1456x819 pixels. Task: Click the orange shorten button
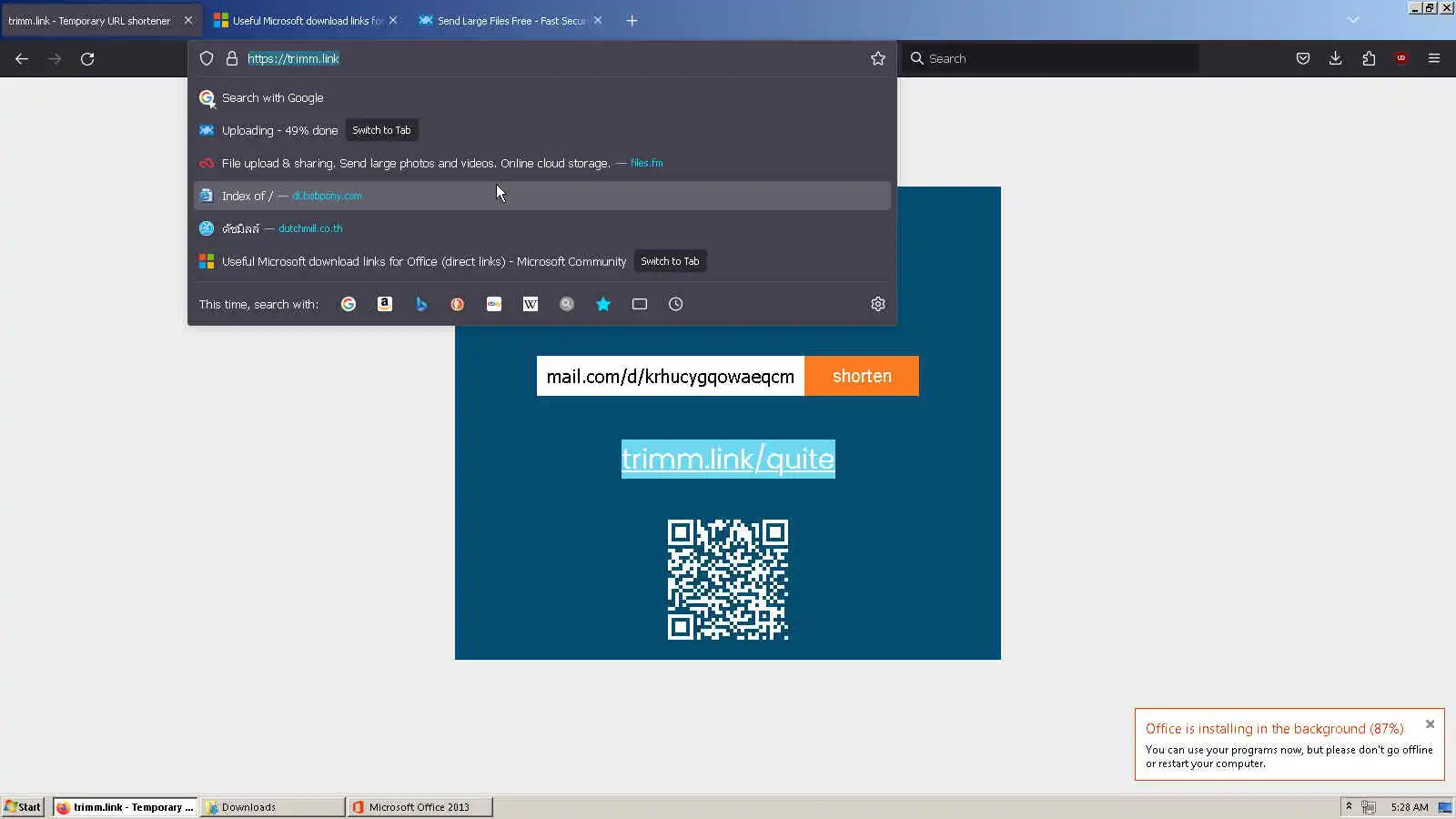coord(862,376)
